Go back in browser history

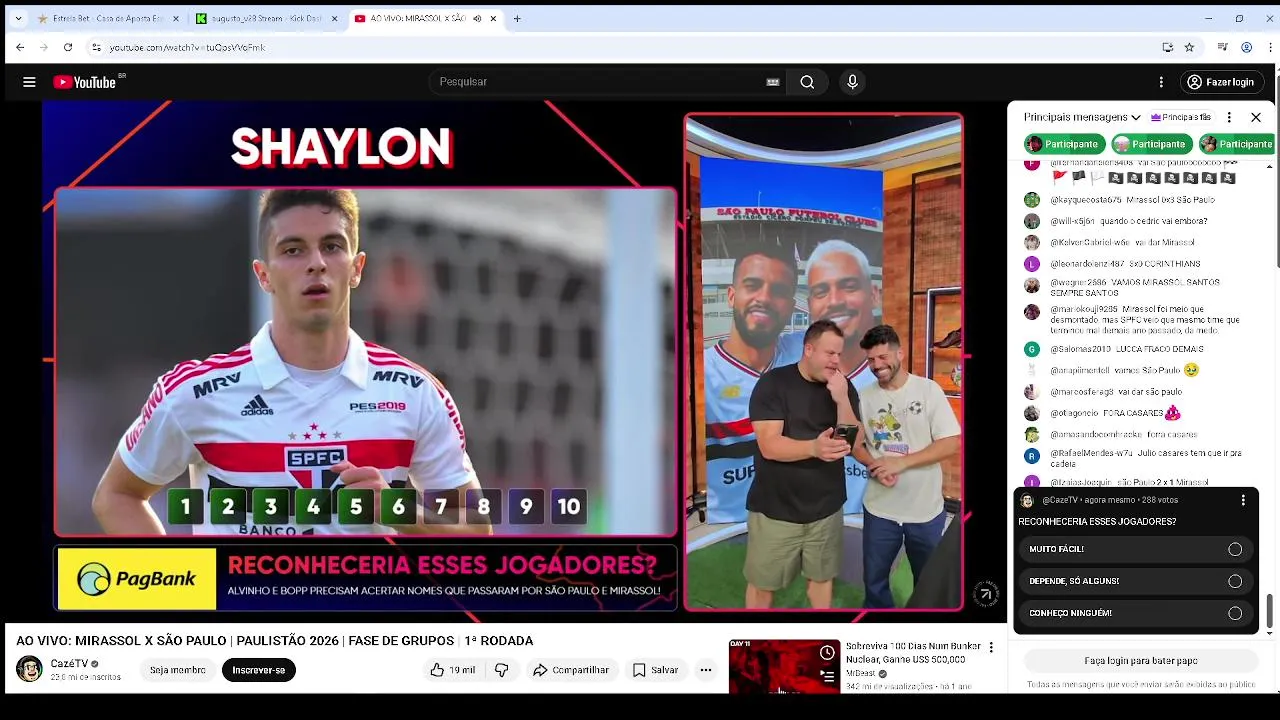20,47
